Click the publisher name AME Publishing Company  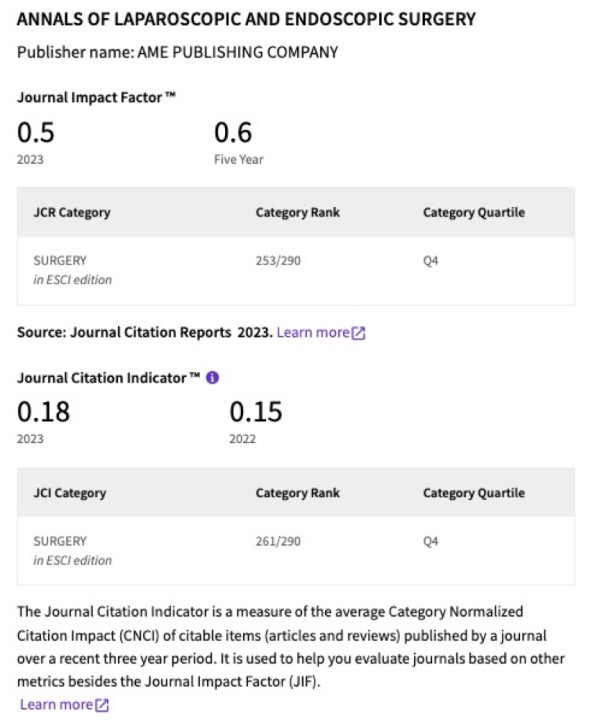(238, 52)
